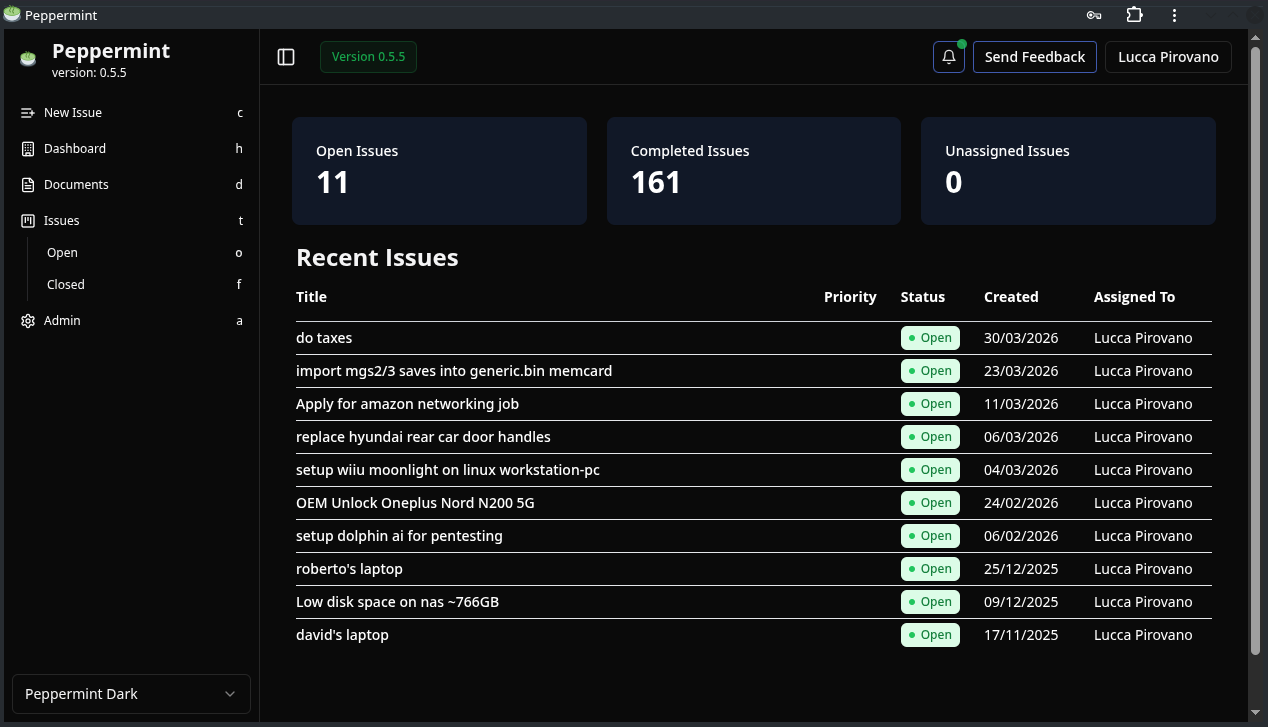Click the New Issue sidebar icon
Viewport: 1268px width, 727px height.
pos(28,113)
